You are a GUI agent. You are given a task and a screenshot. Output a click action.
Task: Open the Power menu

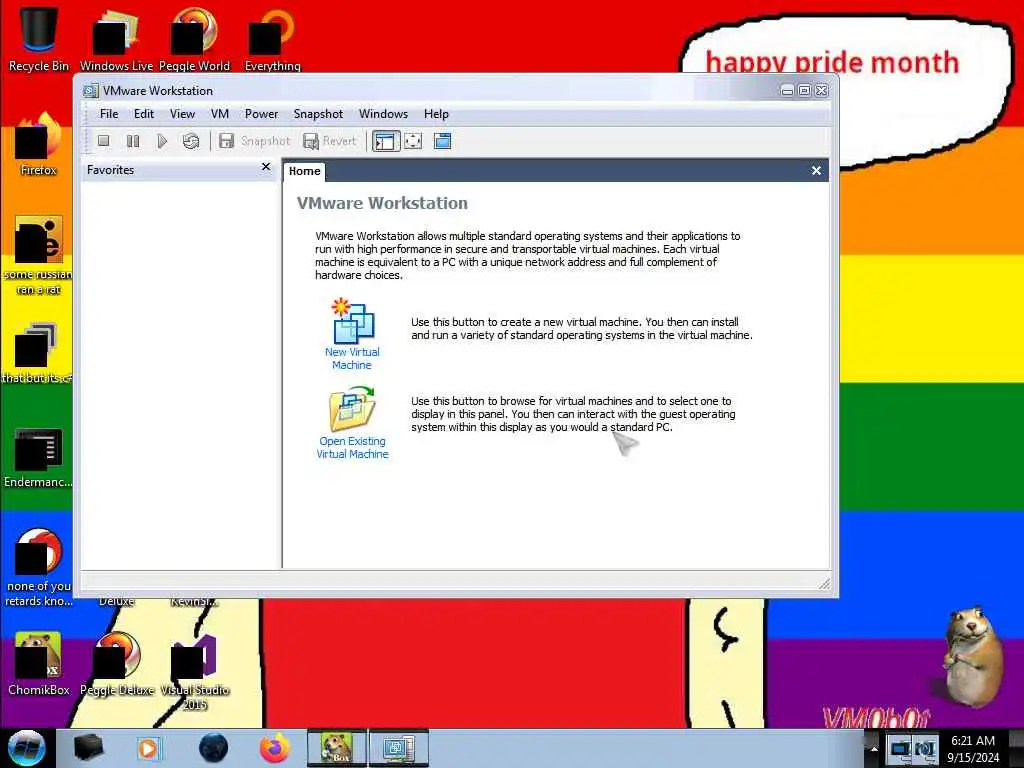(261, 114)
